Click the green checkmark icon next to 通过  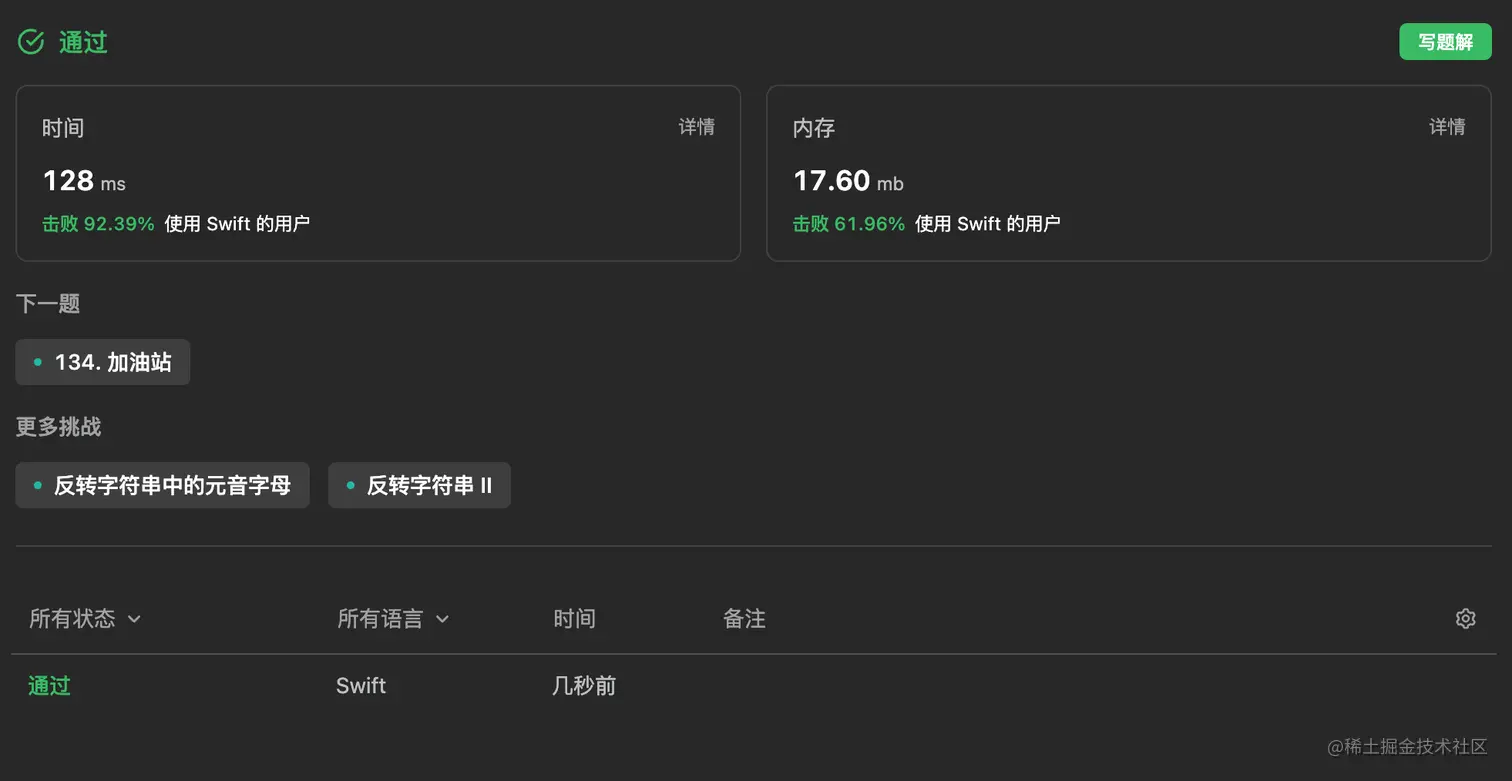pos(30,41)
